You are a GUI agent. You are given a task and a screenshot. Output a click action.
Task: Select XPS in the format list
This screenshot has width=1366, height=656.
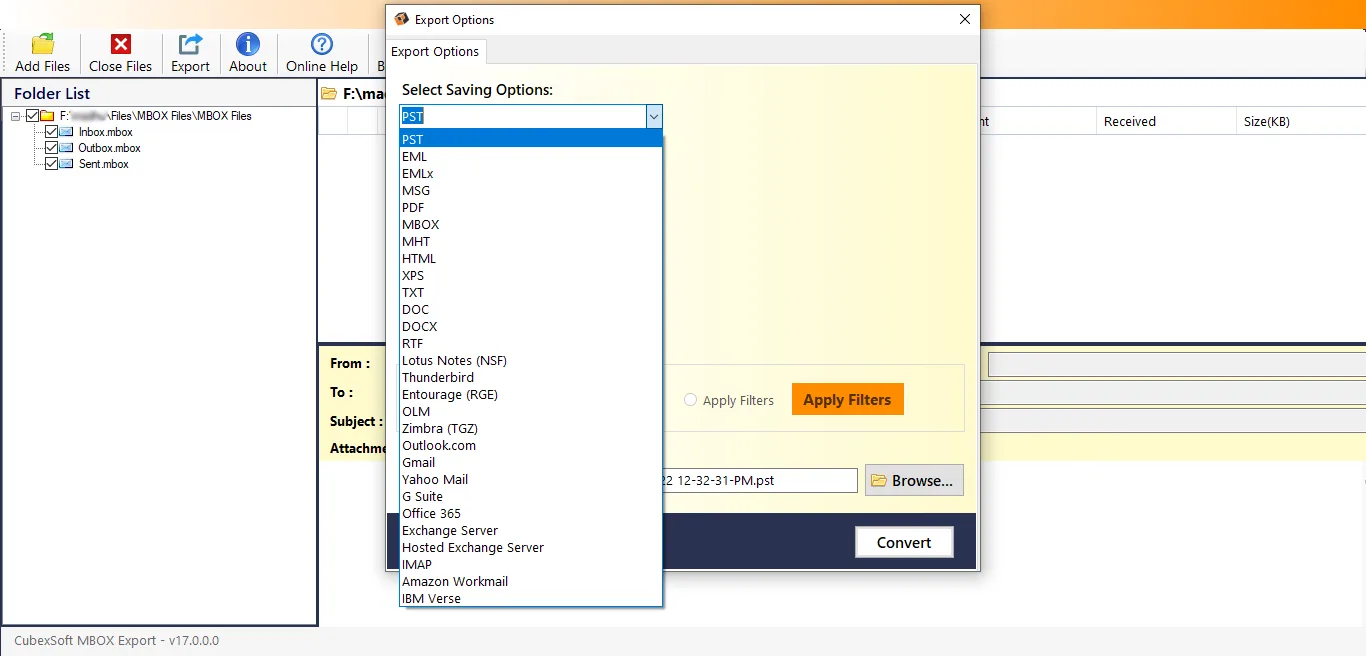[531, 275]
